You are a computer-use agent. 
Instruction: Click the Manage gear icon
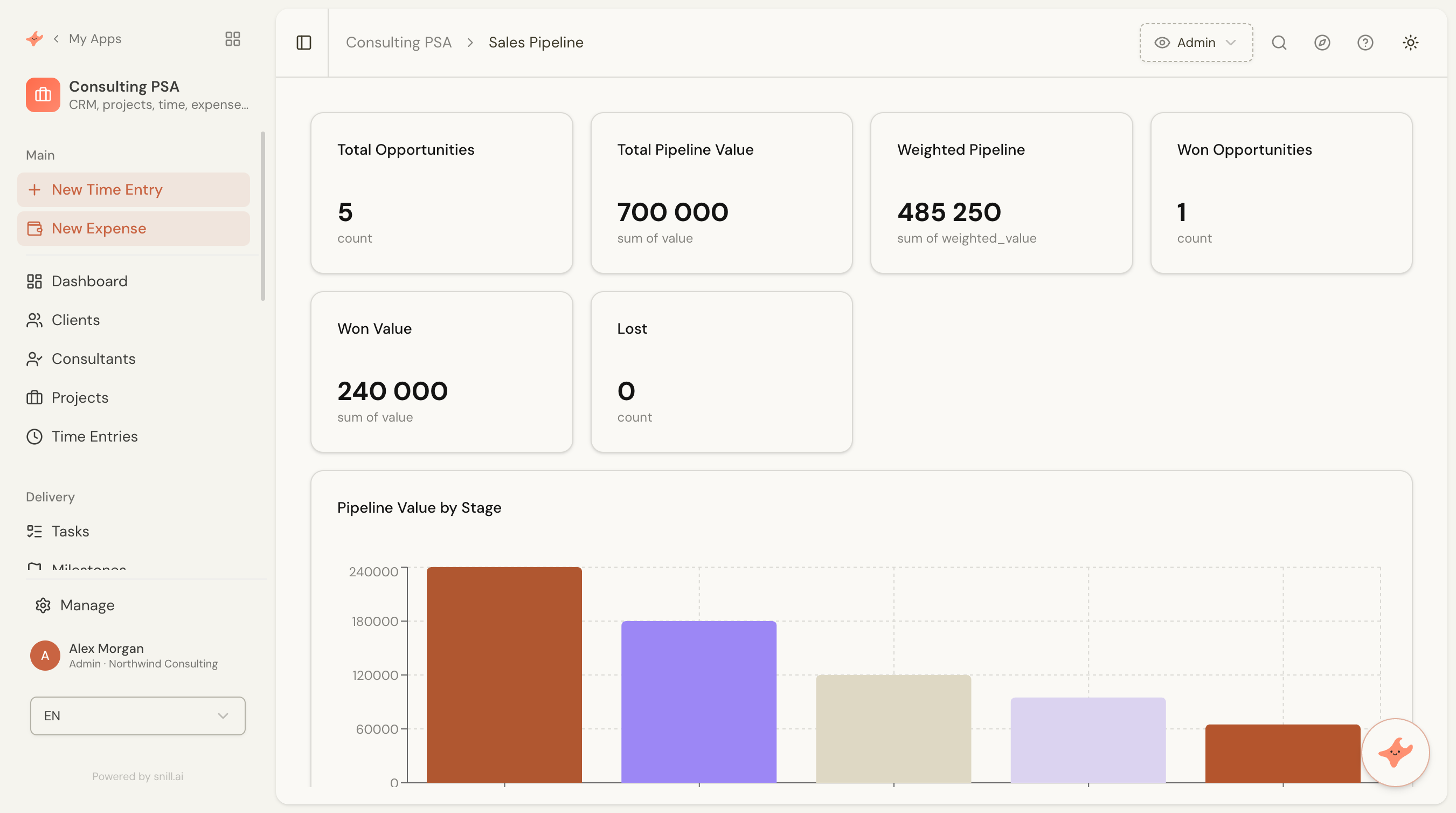(x=43, y=605)
